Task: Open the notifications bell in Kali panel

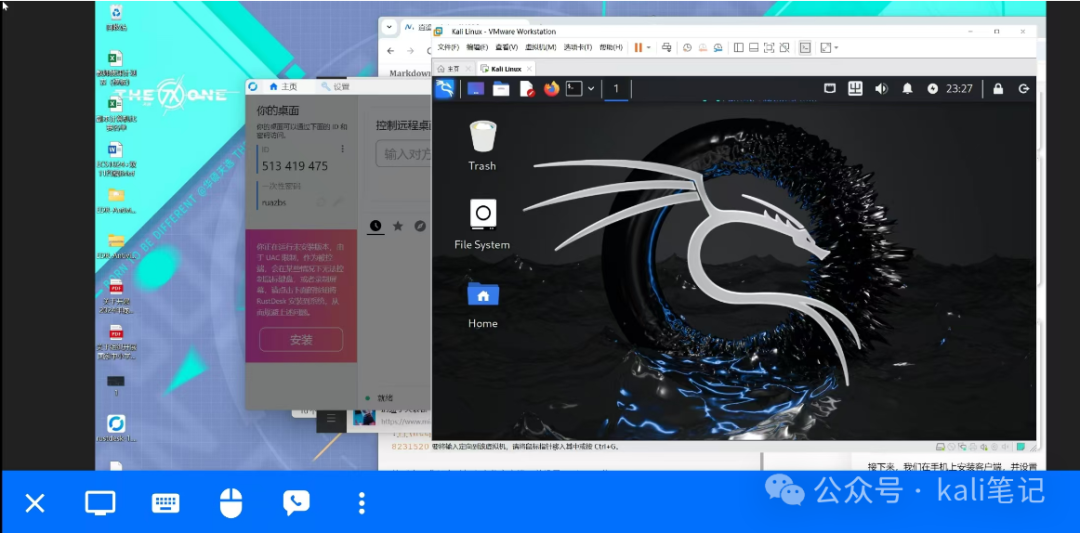Action: pos(907,89)
